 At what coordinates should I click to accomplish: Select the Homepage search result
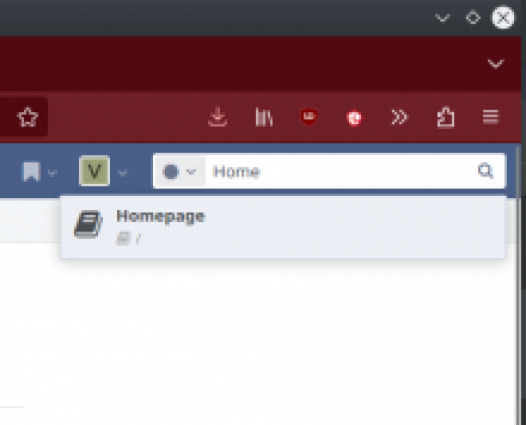click(x=283, y=227)
